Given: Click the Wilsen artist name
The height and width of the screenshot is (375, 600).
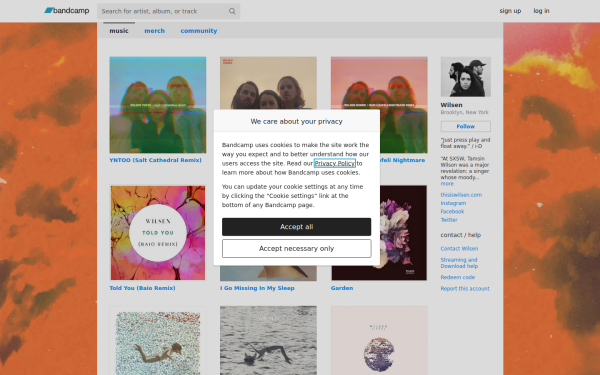Looking at the screenshot, I should pyautogui.click(x=452, y=105).
